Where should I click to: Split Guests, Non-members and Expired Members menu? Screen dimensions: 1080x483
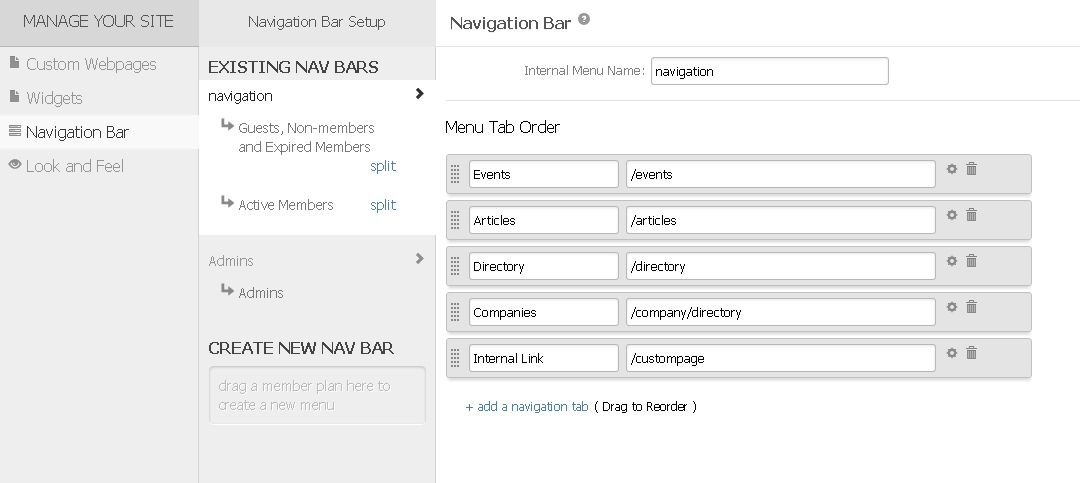[x=383, y=166]
